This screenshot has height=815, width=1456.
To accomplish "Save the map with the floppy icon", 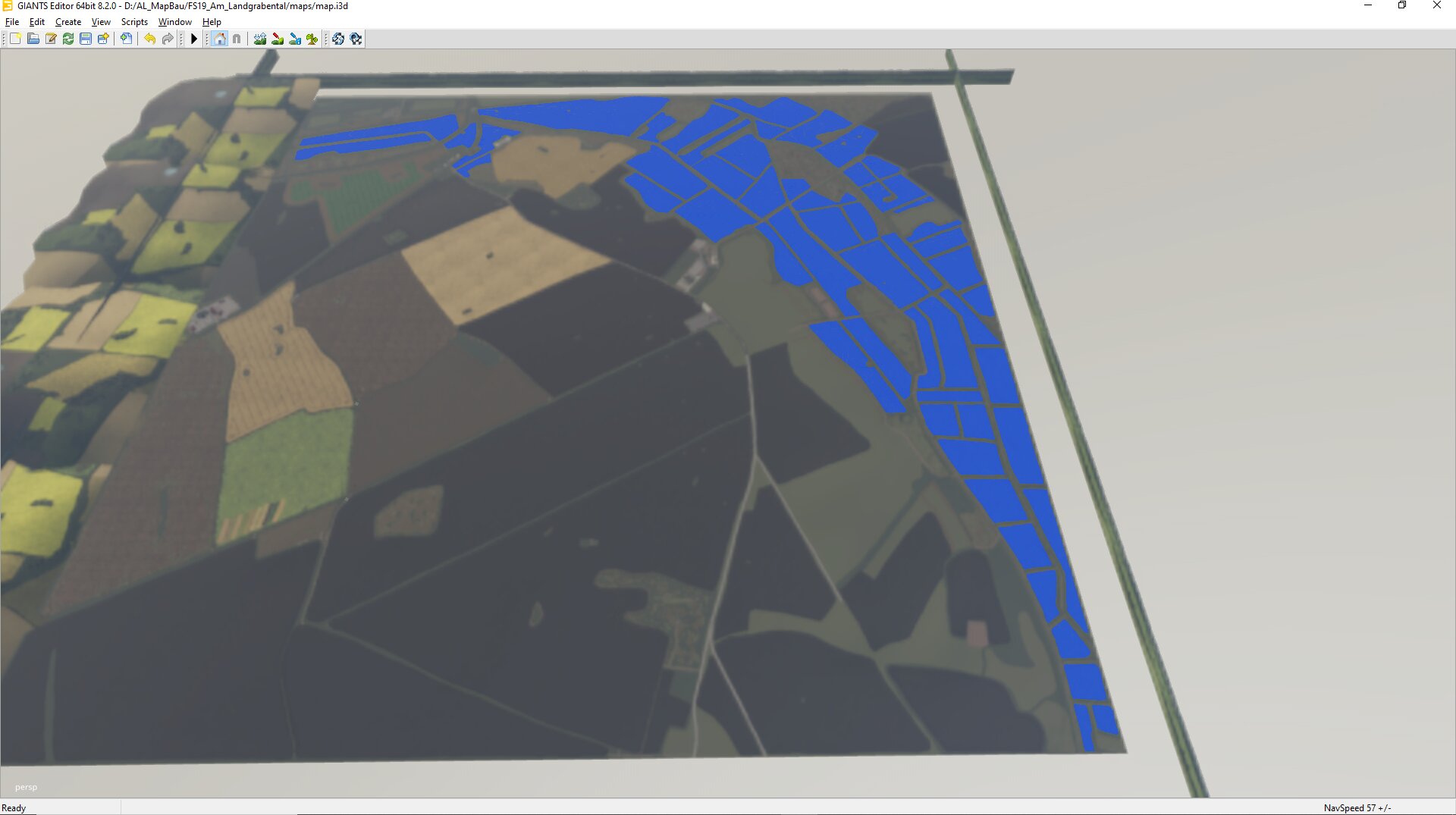I will pyautogui.click(x=86, y=39).
